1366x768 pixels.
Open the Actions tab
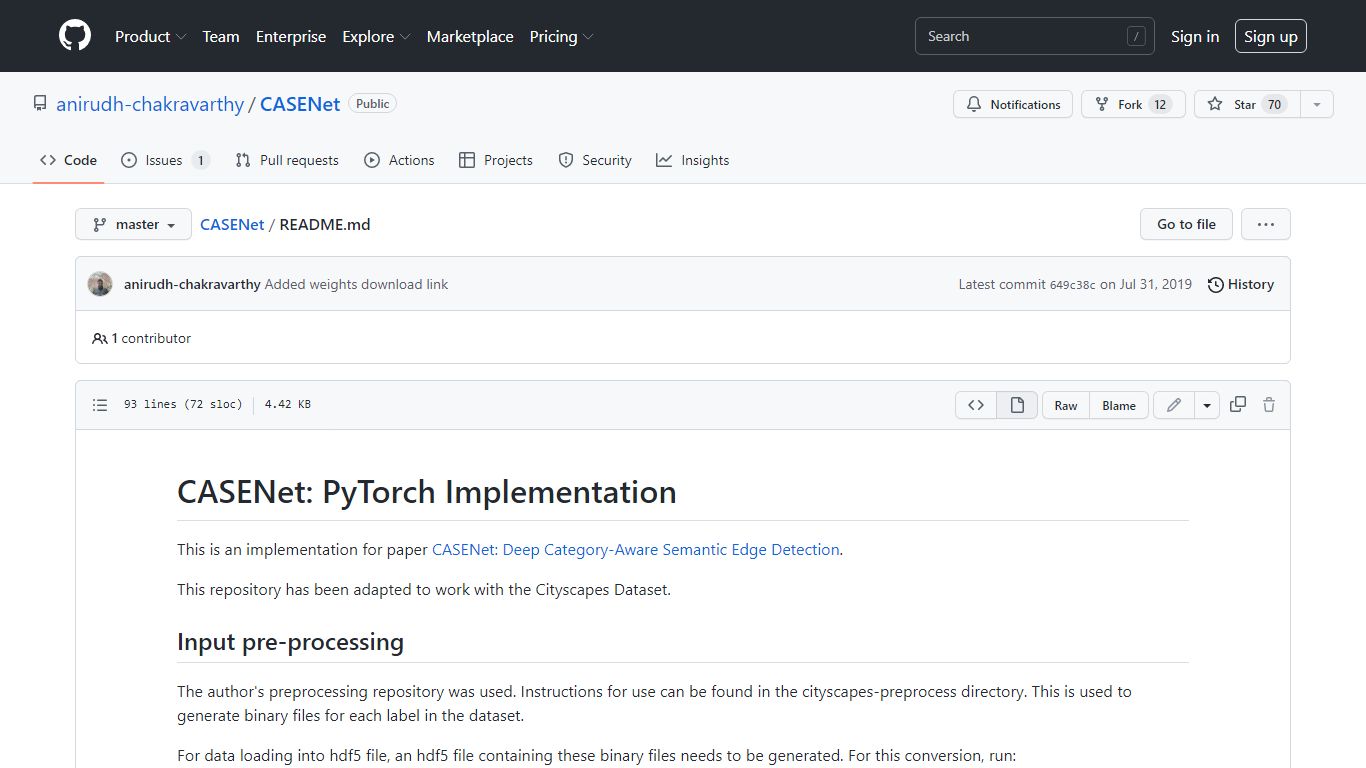(399, 160)
